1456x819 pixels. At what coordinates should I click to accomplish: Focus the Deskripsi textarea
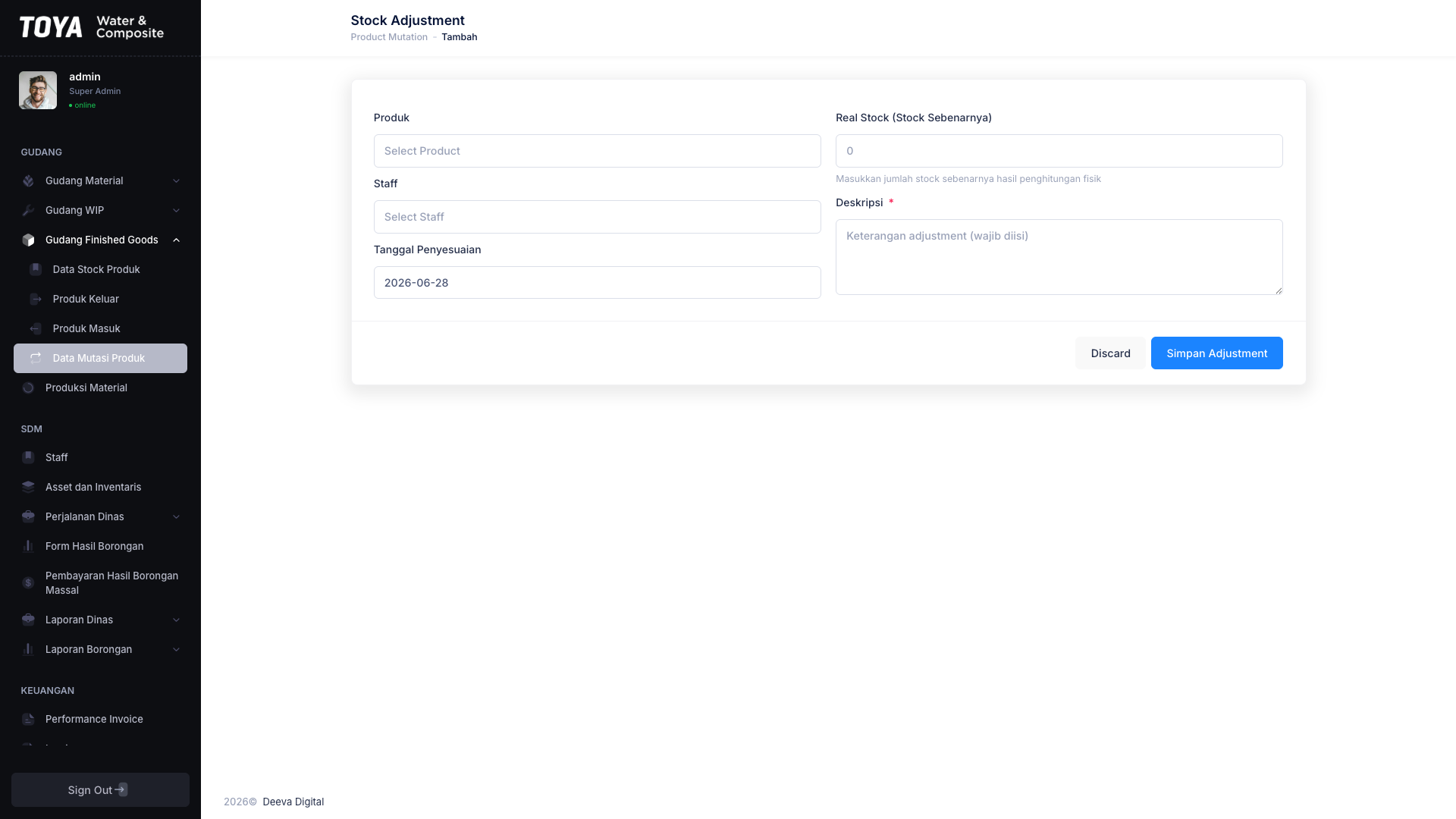pos(1059,257)
